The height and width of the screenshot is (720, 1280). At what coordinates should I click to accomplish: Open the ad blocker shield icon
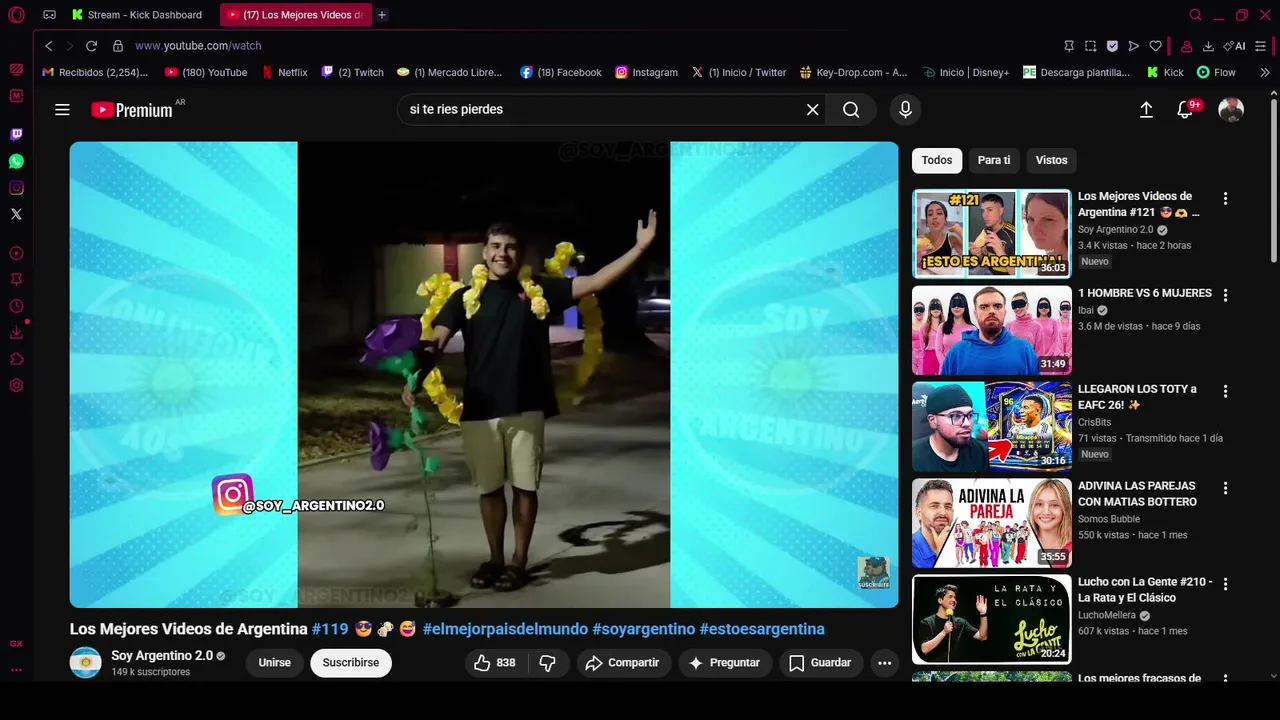tap(1112, 46)
